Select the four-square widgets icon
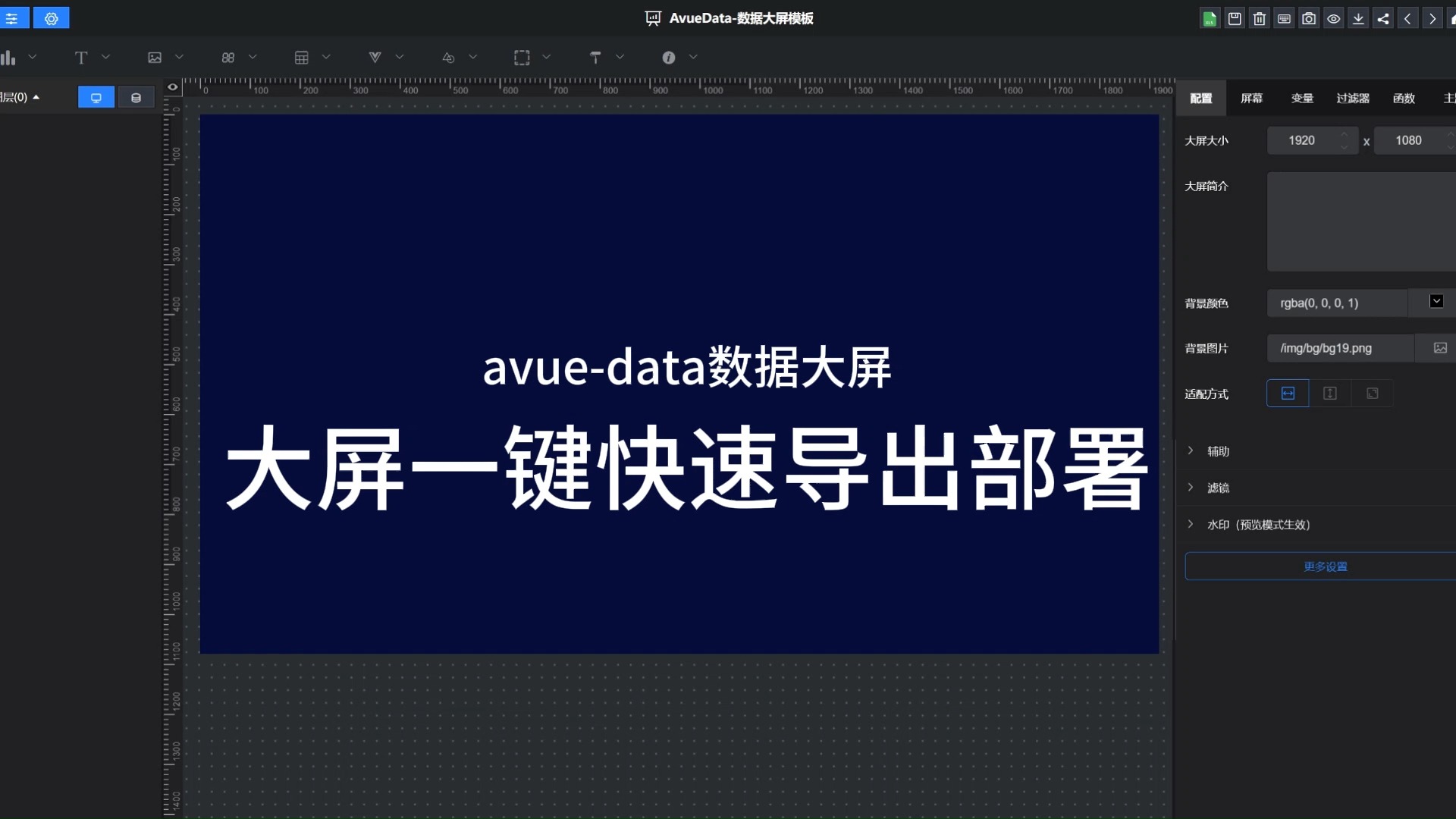Viewport: 1456px width, 819px height. pyautogui.click(x=228, y=58)
